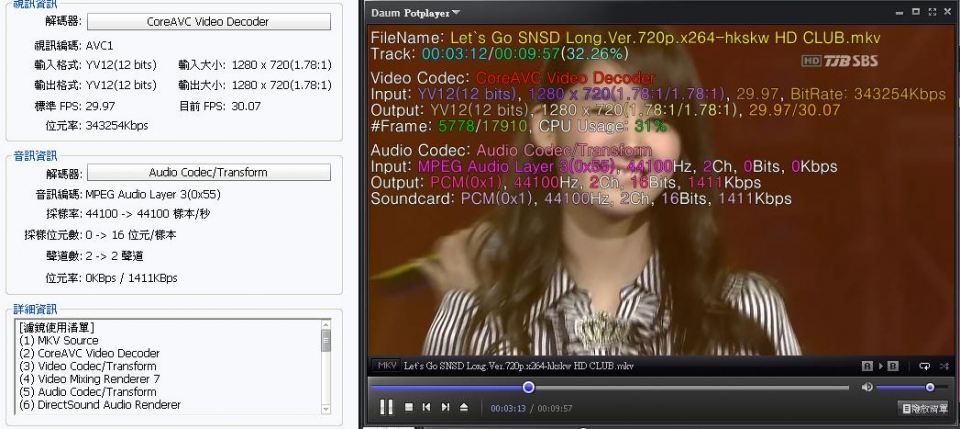Set repeat point A
The height and width of the screenshot is (429, 960).
click(867, 366)
